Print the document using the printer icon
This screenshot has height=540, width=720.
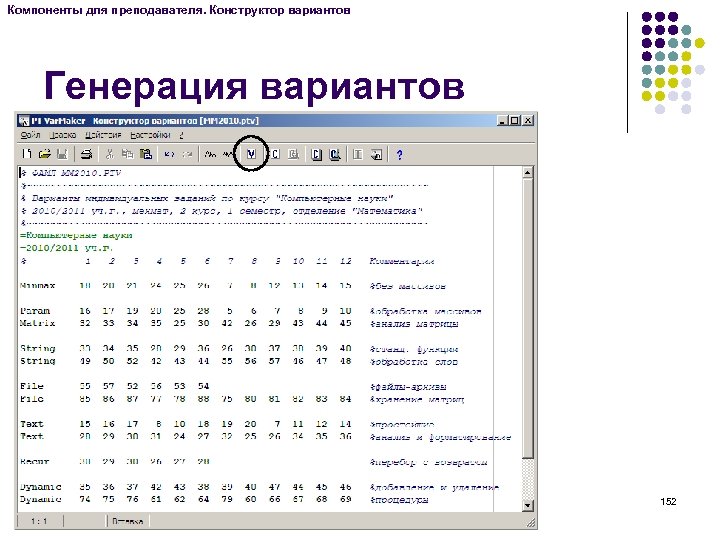pyautogui.click(x=86, y=154)
